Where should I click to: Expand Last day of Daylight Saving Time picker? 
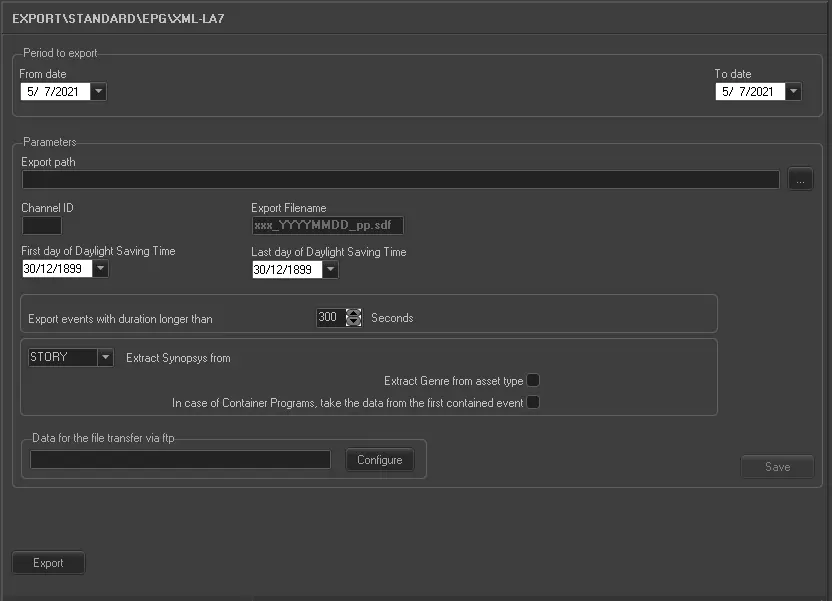330,269
